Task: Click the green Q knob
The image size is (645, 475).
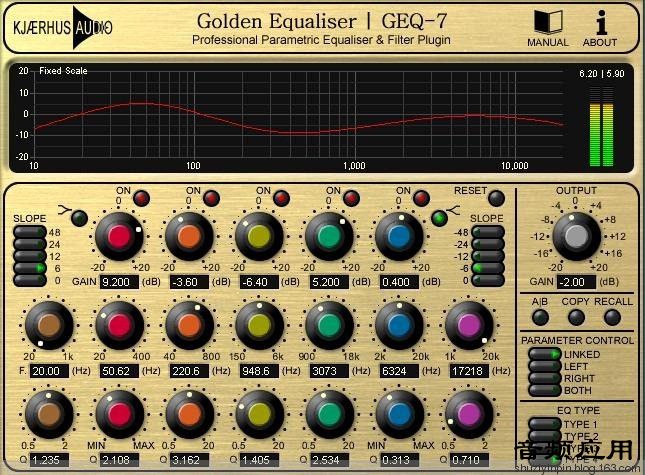Action: [x=329, y=414]
